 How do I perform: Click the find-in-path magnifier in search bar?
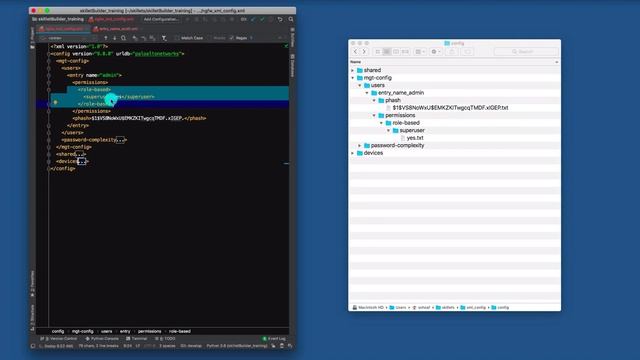click(x=123, y=38)
